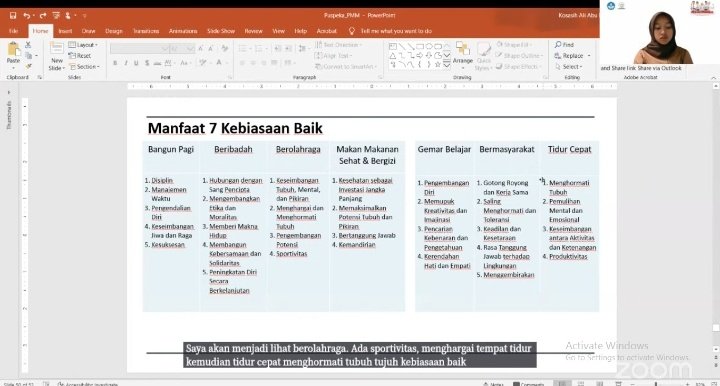Click Convert to SmartArt
The height and width of the screenshot is (386, 720).
click(345, 67)
